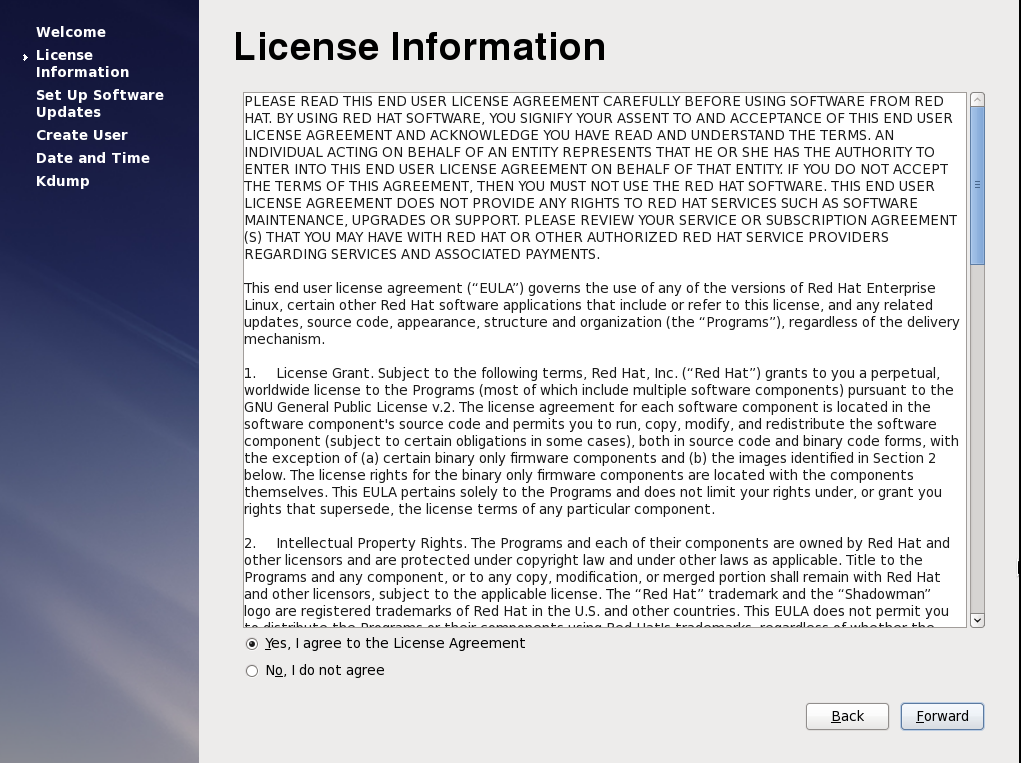Click the License Information page heading
1021x763 pixels.
point(419,47)
